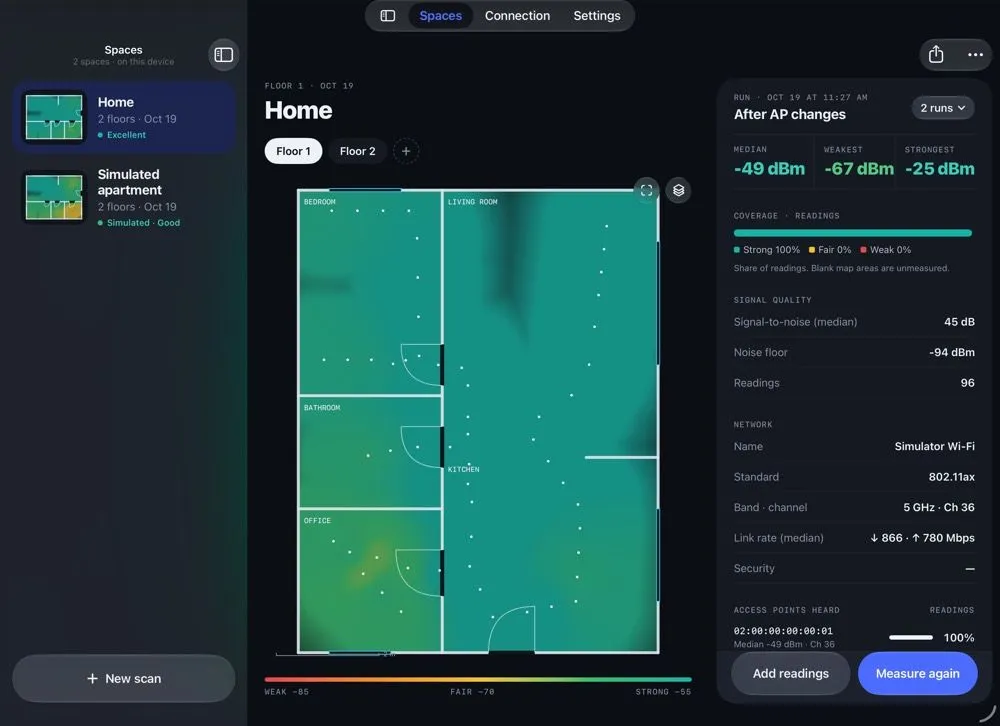1000x726 pixels.
Task: Click the chevron beside 2 runs
Action: tap(961, 108)
